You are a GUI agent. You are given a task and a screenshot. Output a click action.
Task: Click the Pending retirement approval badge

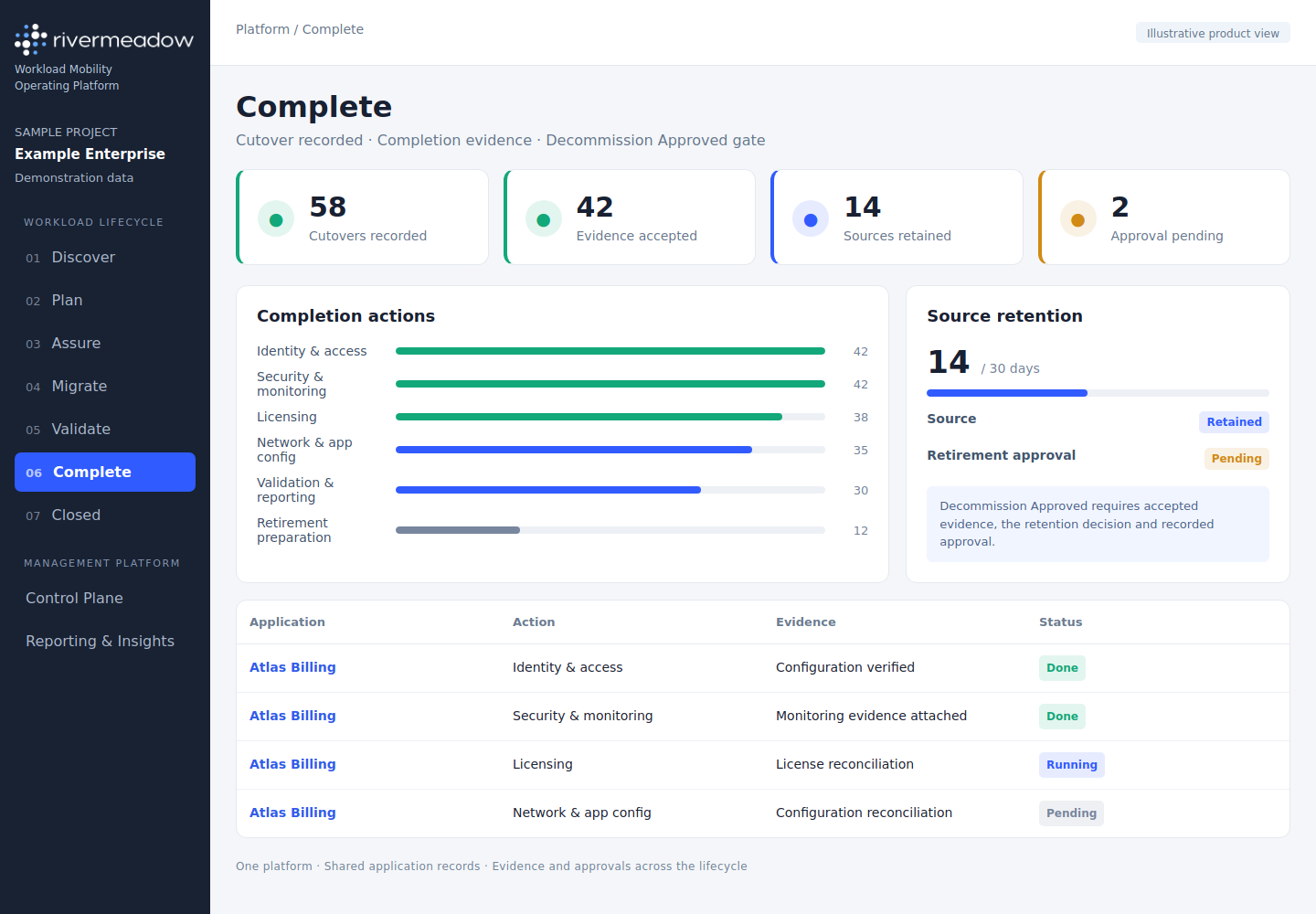1236,459
